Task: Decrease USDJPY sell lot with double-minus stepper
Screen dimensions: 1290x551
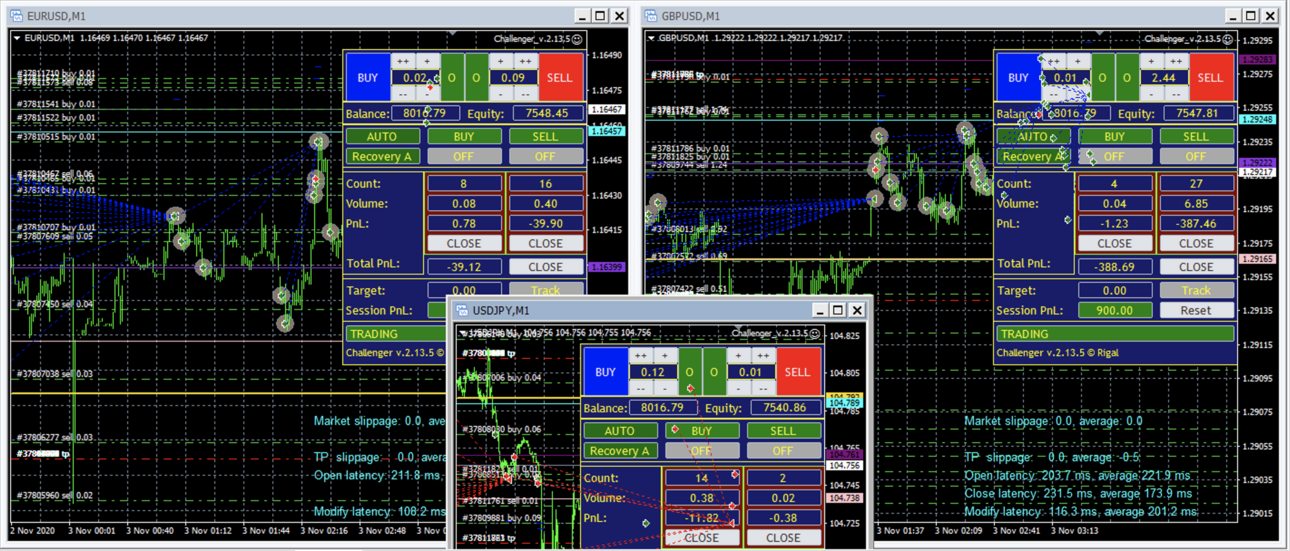Action: (762, 388)
